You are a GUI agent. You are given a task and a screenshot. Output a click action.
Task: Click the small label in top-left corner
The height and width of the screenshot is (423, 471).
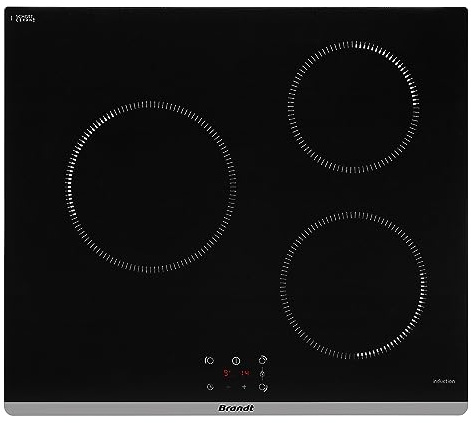coord(23,18)
